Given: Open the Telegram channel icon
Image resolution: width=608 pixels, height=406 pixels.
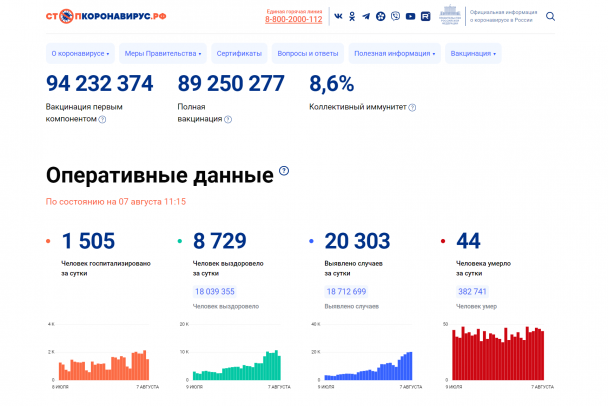Looking at the screenshot, I should click(x=366, y=16).
